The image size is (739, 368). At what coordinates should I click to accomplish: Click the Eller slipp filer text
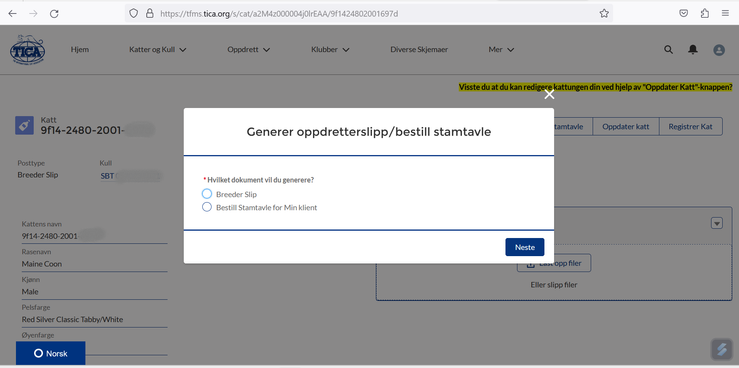(554, 285)
